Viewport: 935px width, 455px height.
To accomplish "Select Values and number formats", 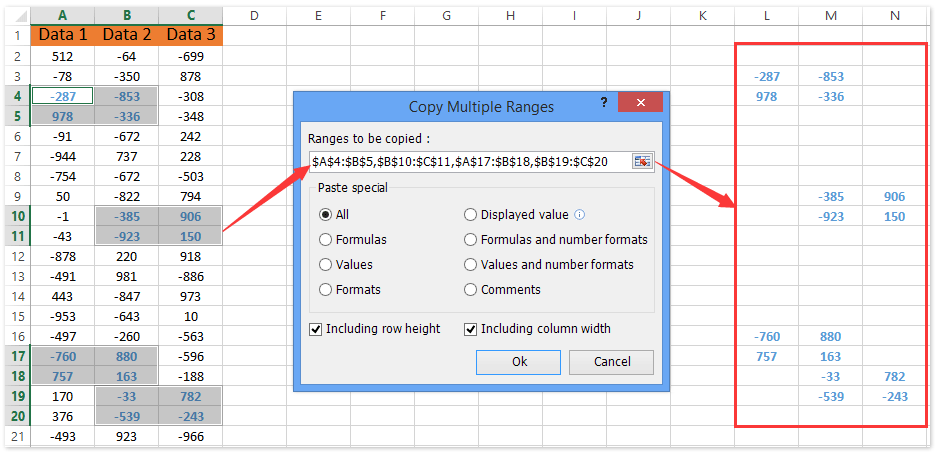I will (471, 265).
